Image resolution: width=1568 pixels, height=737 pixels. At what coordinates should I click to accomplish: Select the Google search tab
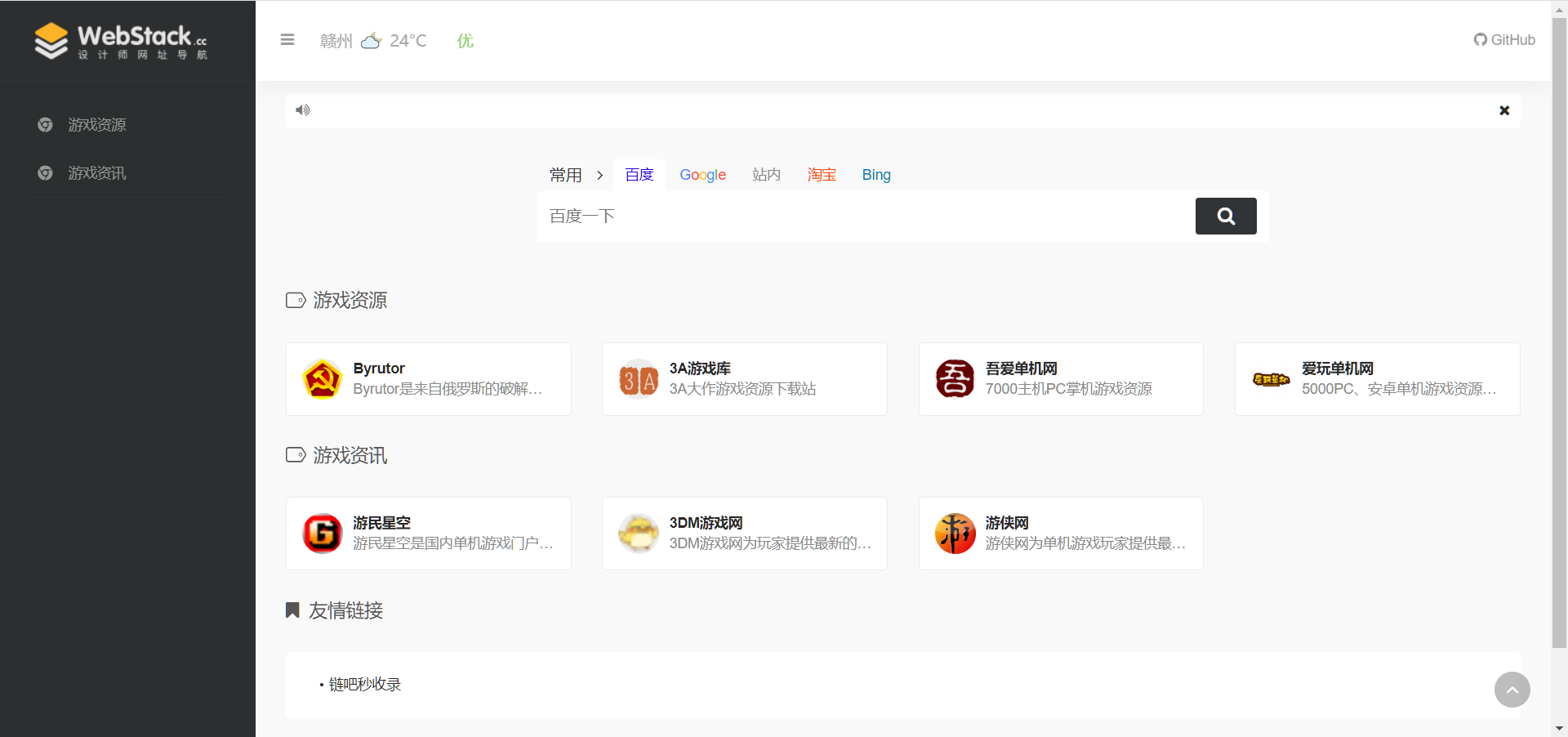[703, 175]
